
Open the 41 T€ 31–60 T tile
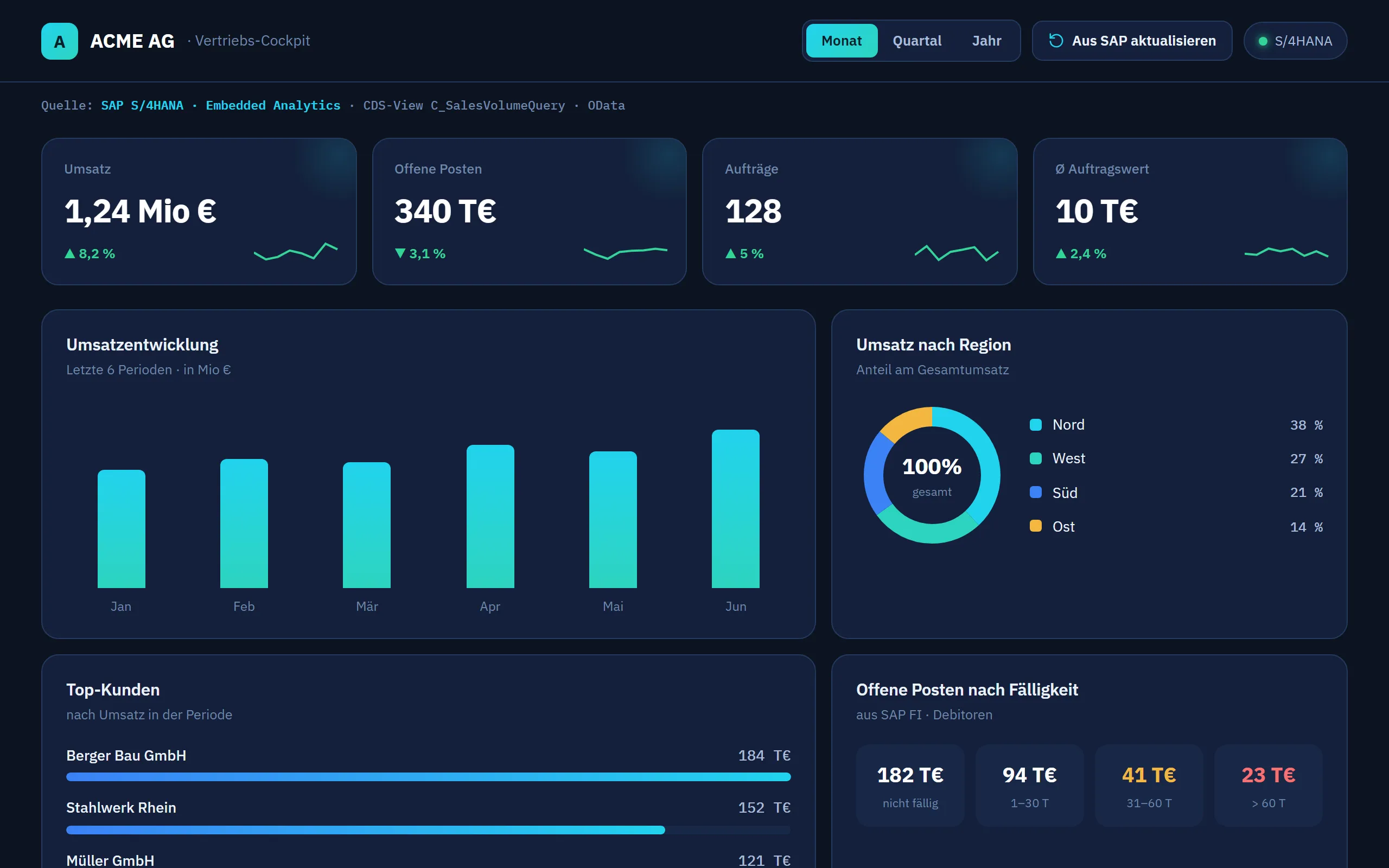coord(1149,786)
